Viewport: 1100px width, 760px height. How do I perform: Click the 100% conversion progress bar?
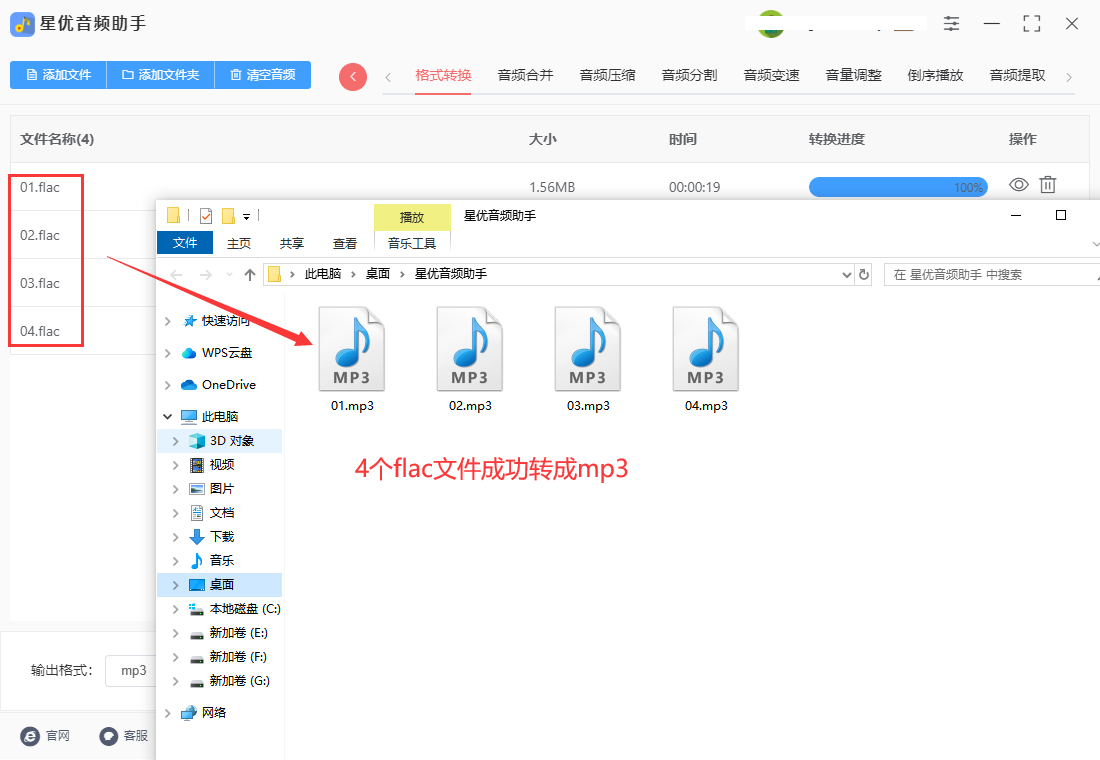click(897, 186)
